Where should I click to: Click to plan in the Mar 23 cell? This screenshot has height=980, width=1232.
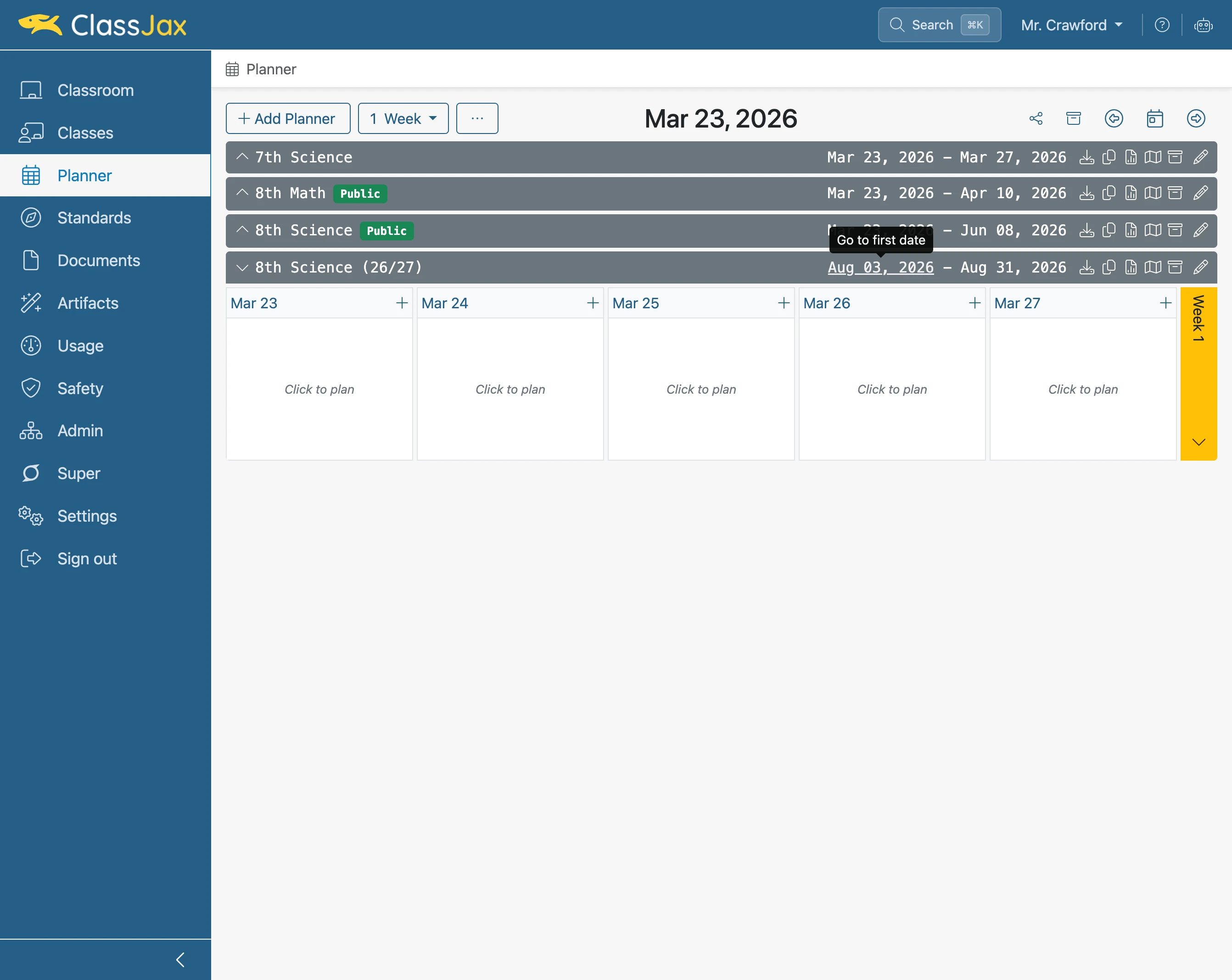[319, 390]
